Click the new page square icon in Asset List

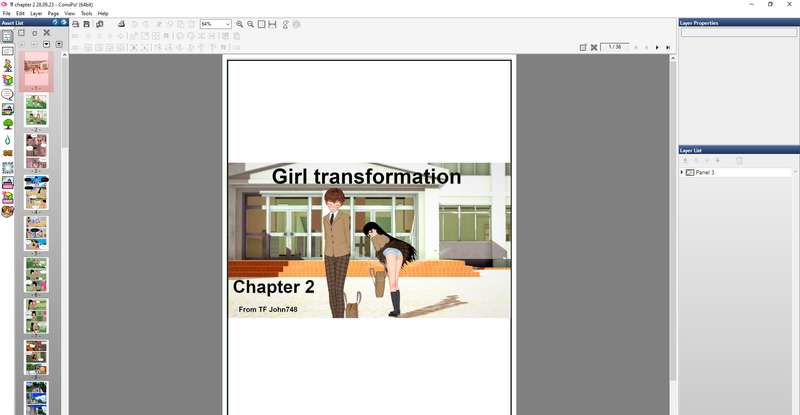click(x=21, y=33)
